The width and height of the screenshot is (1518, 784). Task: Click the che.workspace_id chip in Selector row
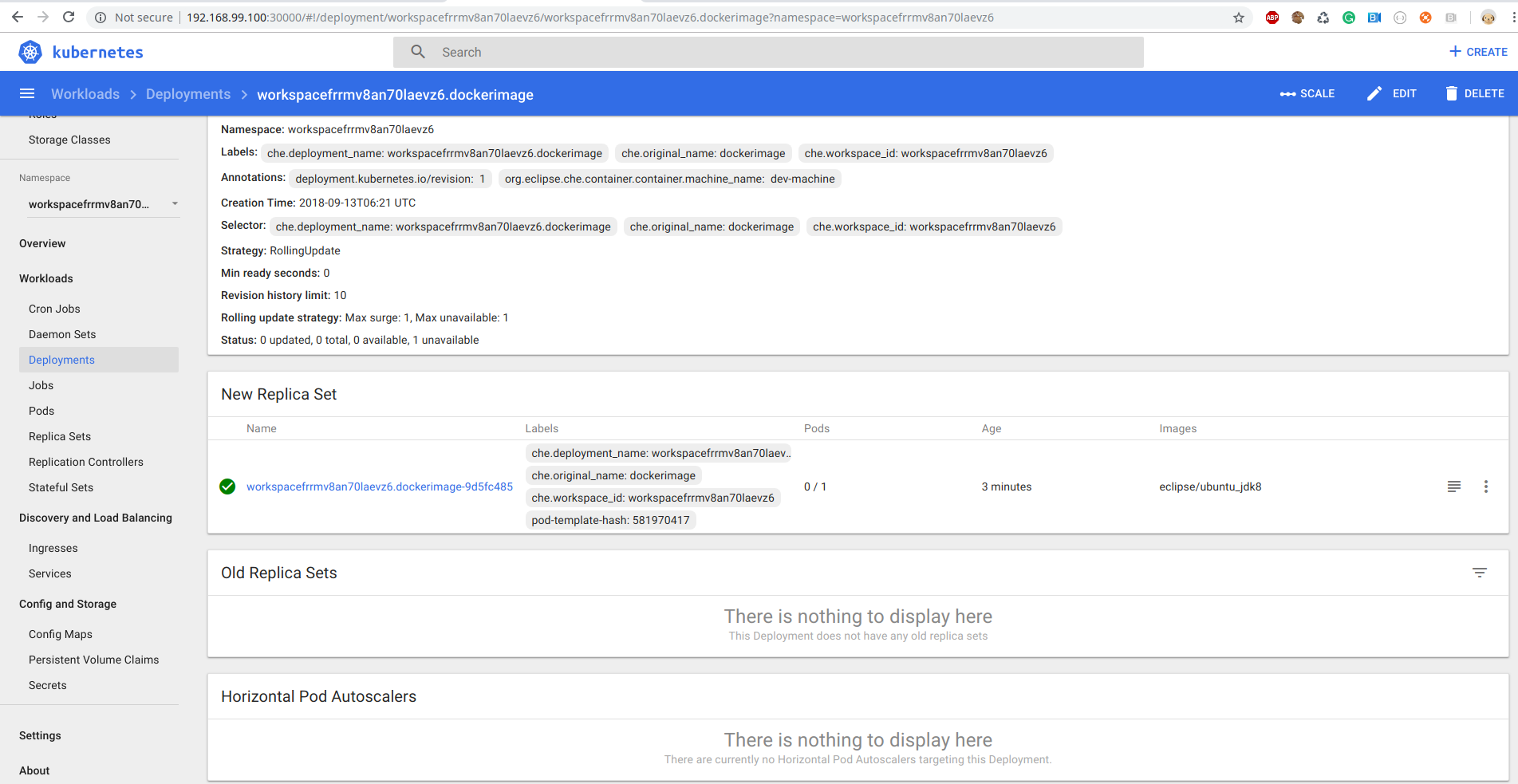(x=934, y=227)
